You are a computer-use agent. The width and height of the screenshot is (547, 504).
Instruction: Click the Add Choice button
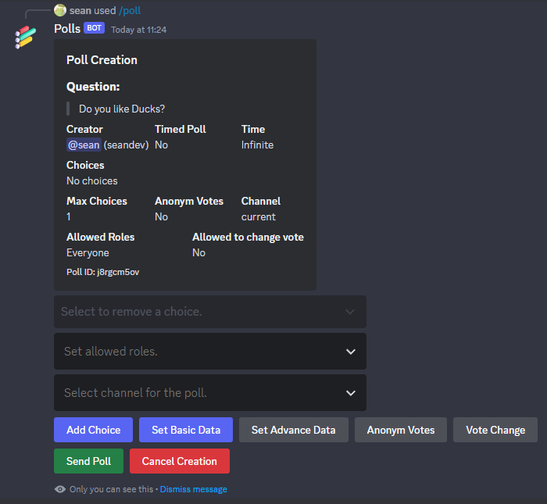coord(93,430)
